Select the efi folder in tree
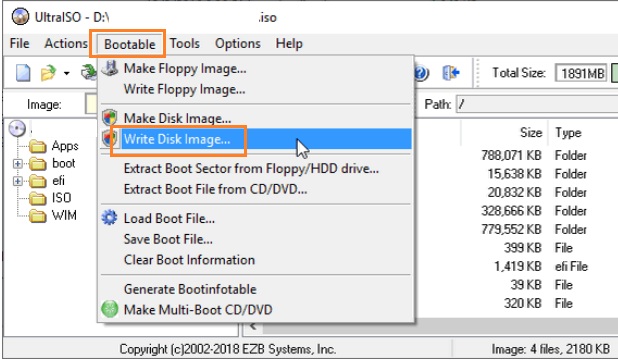Viewport: 618px width, 360px height. [47, 181]
